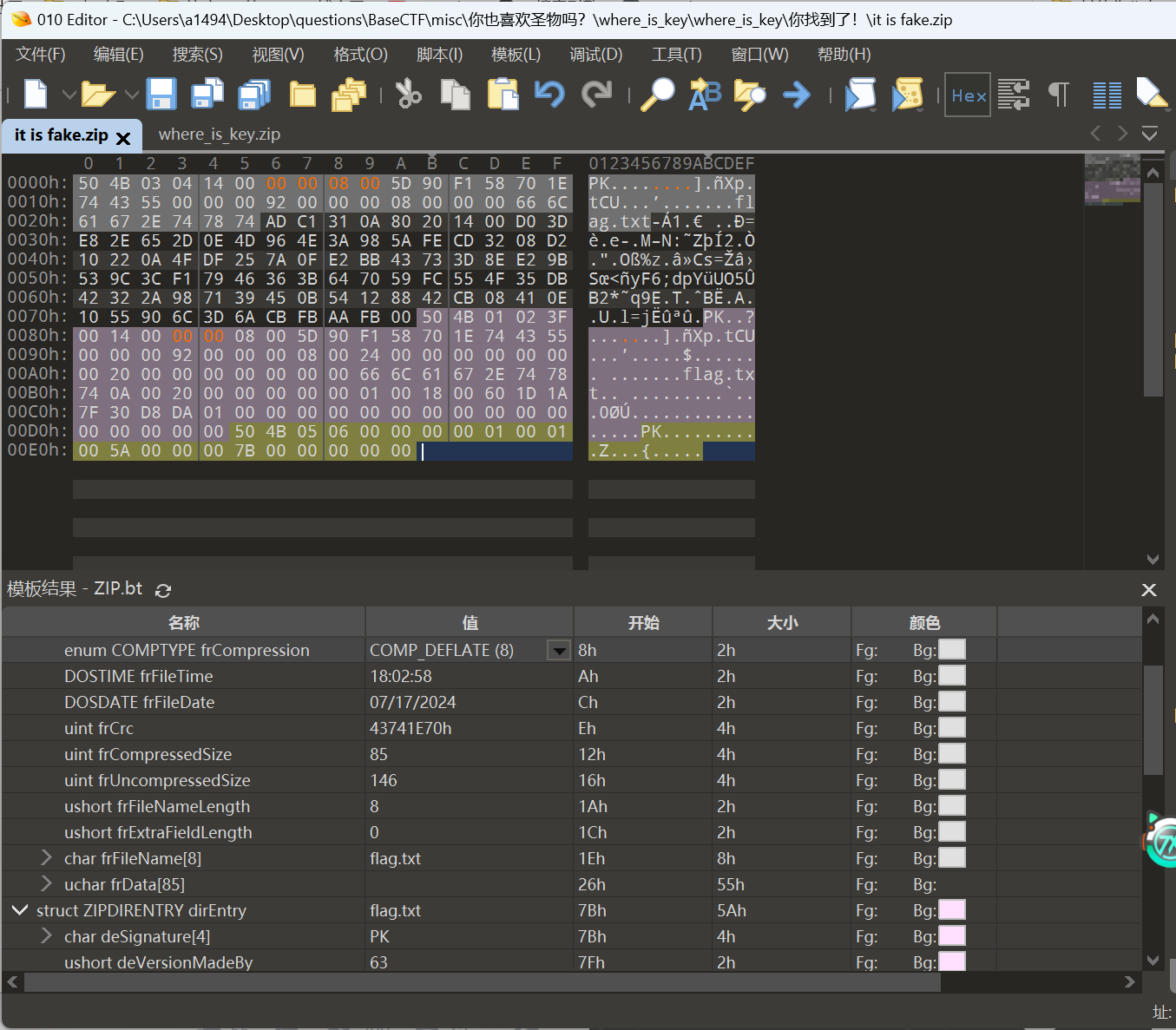Screen dimensions: 1176x1030
Task: Close the template results panel
Action: click(1149, 590)
